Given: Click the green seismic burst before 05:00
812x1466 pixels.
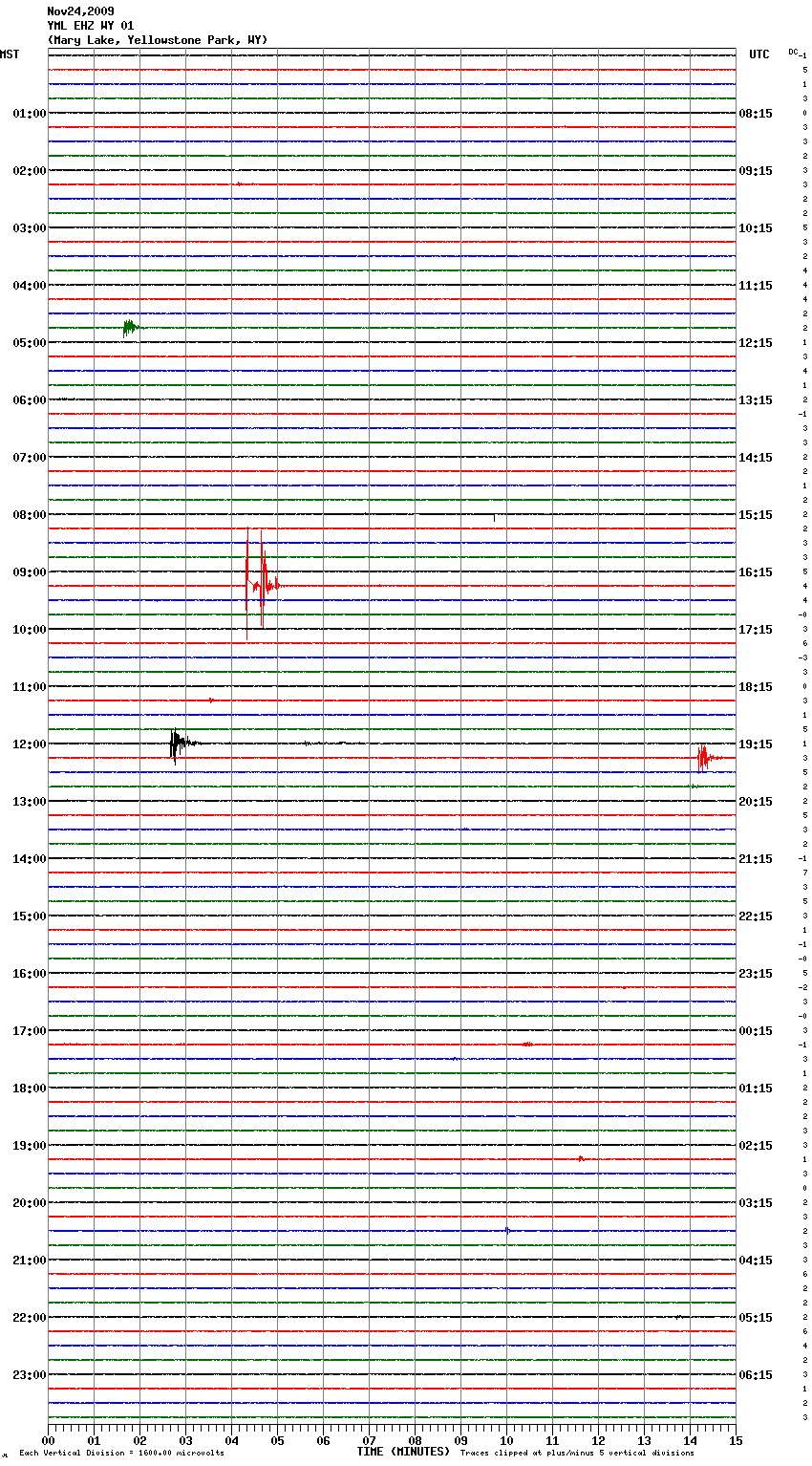Looking at the screenshot, I should click(130, 328).
